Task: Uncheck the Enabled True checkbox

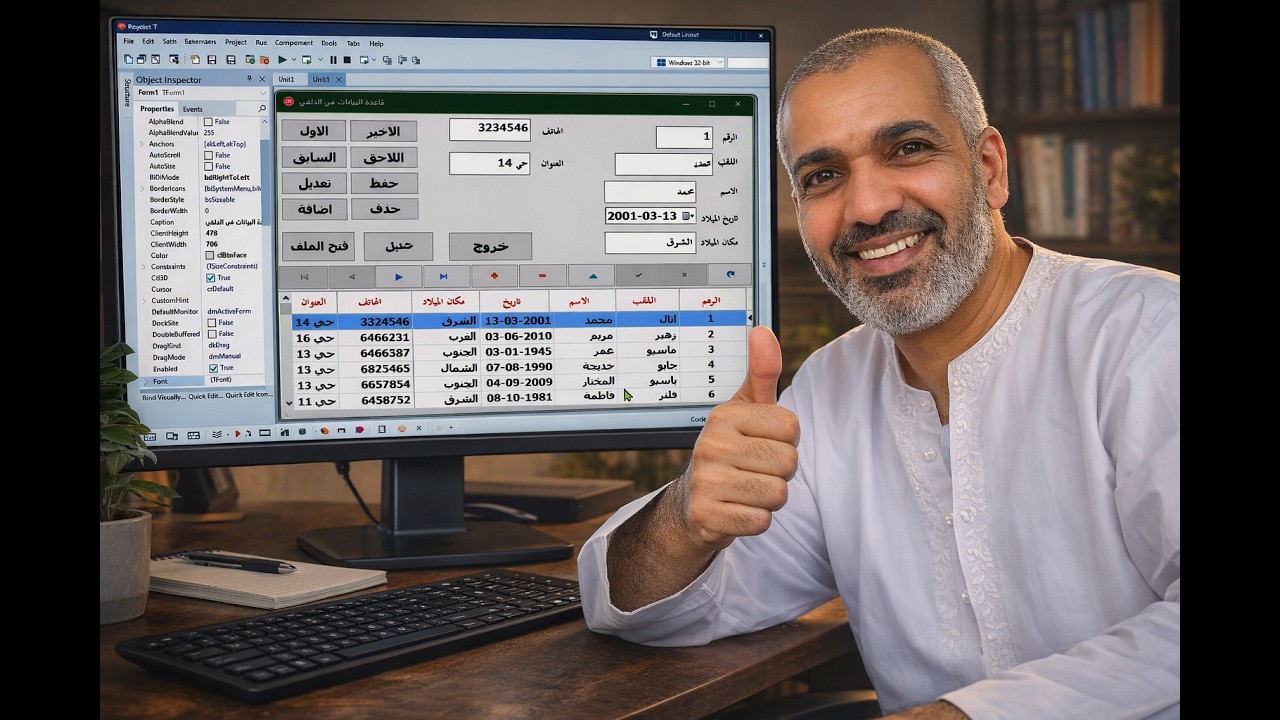Action: (212, 368)
